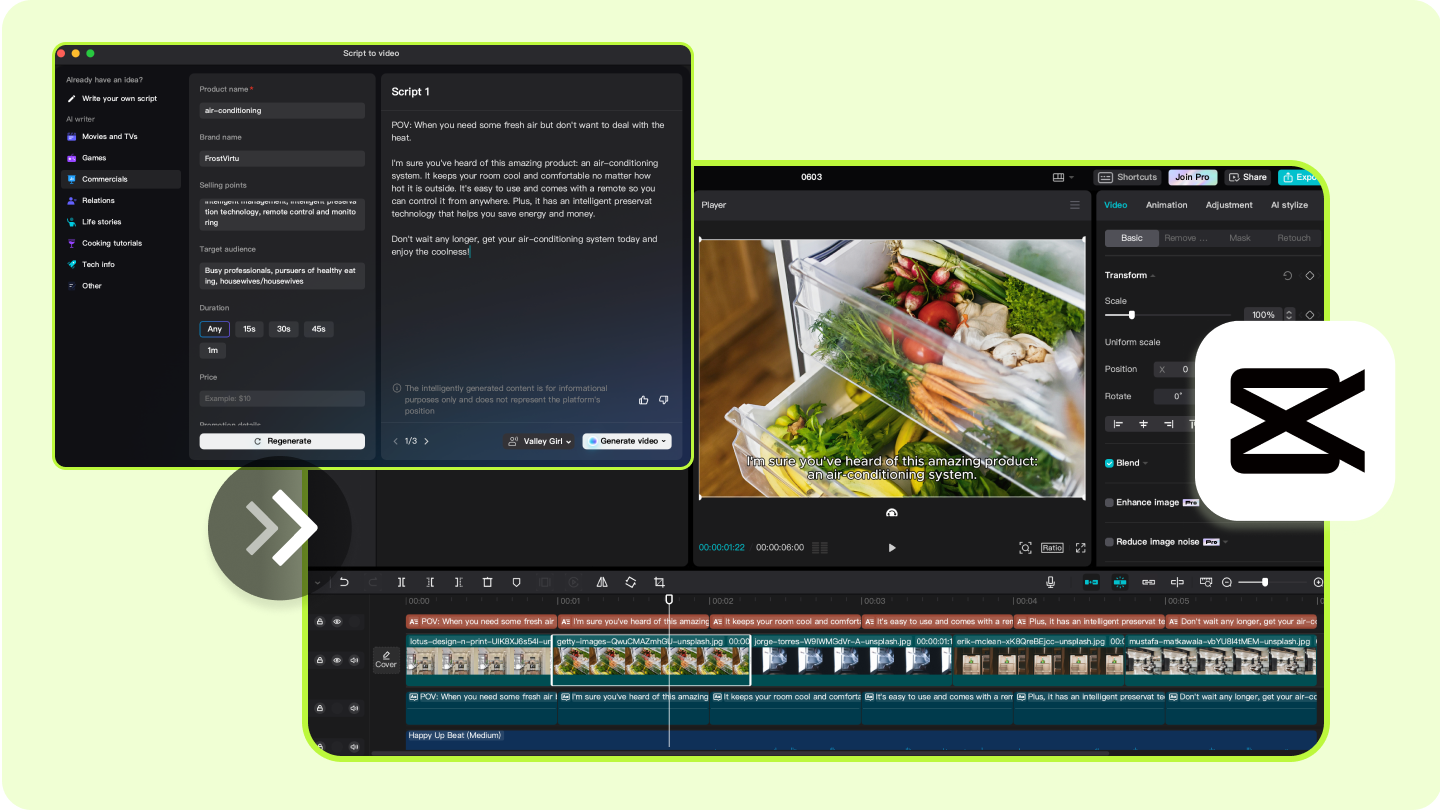
Task: Add a keyframe for Transform
Action: point(1310,275)
